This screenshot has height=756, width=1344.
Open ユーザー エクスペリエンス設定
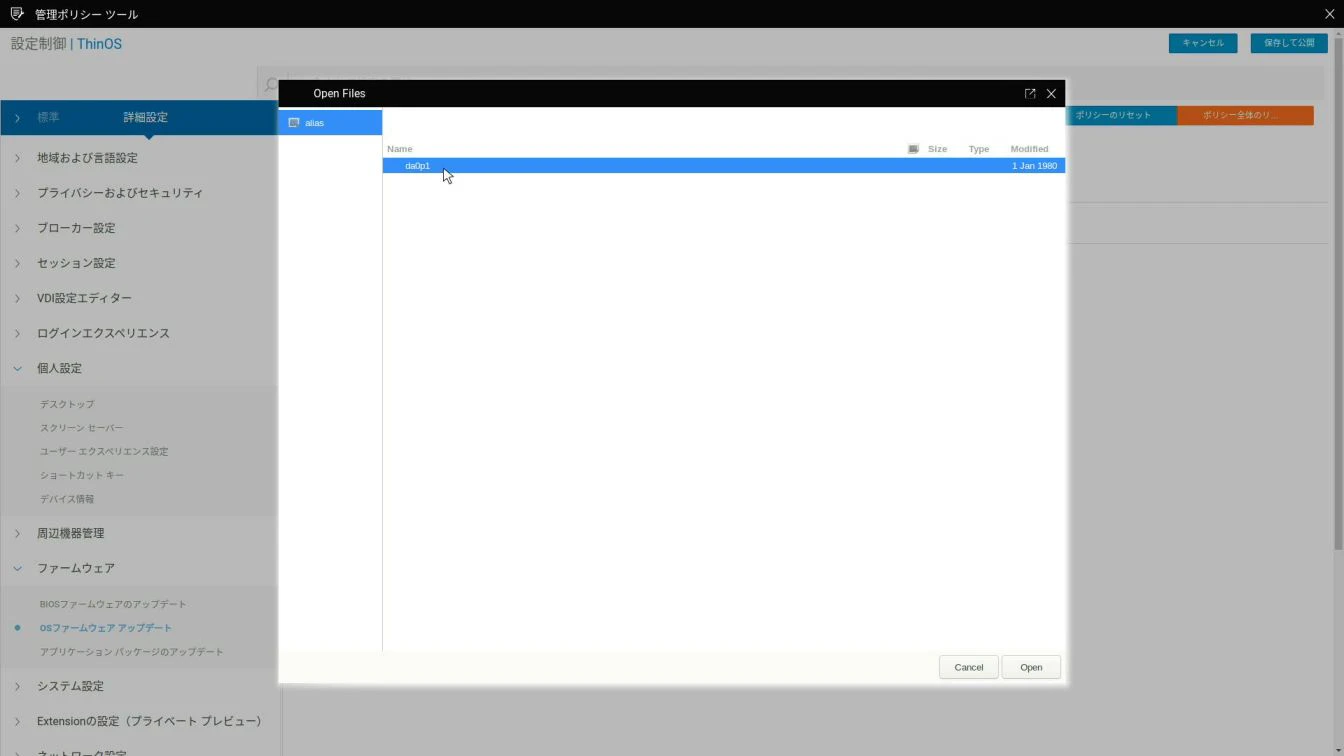click(104, 451)
